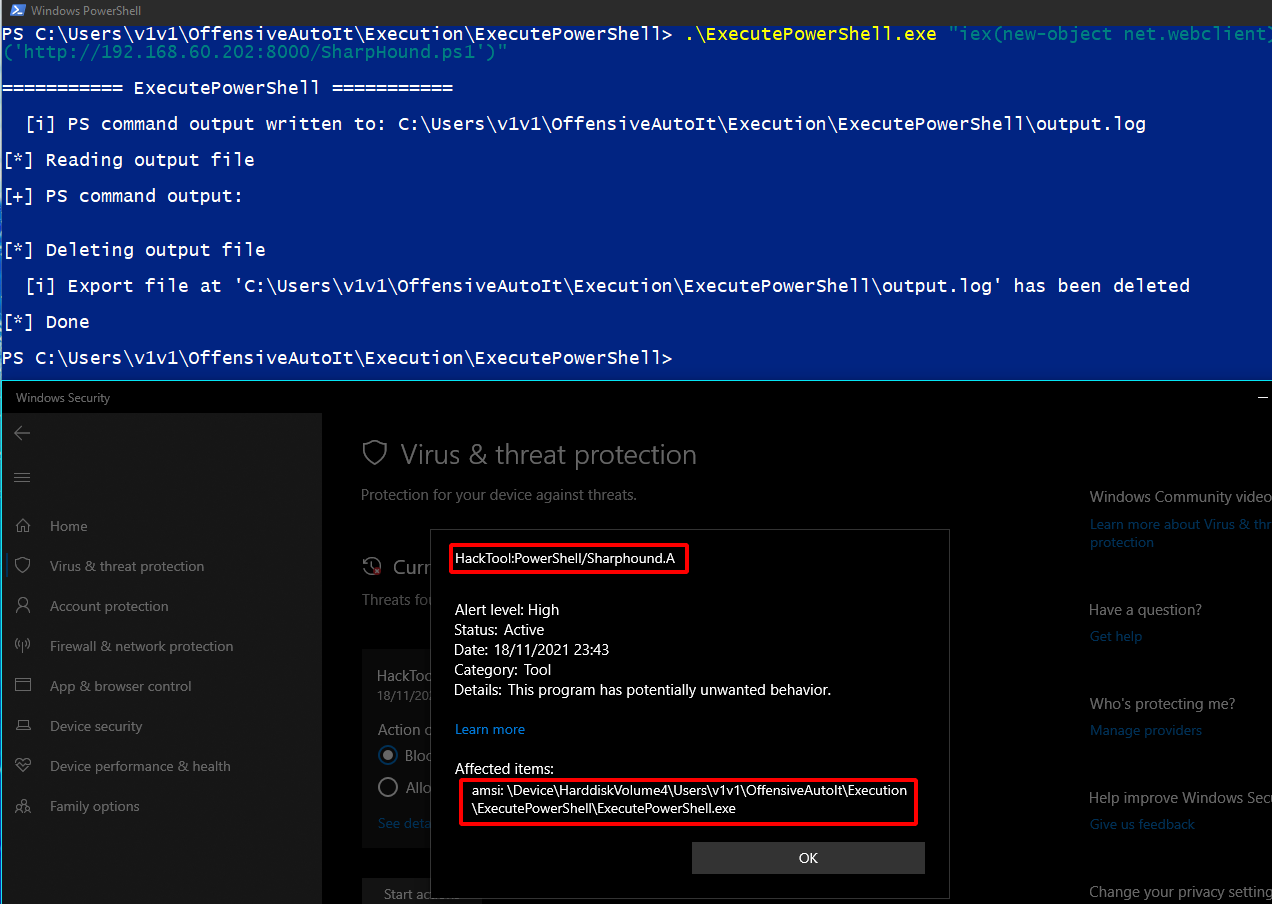Click the 'Affected items:' label
The width and height of the screenshot is (1272, 904).
coord(504,769)
